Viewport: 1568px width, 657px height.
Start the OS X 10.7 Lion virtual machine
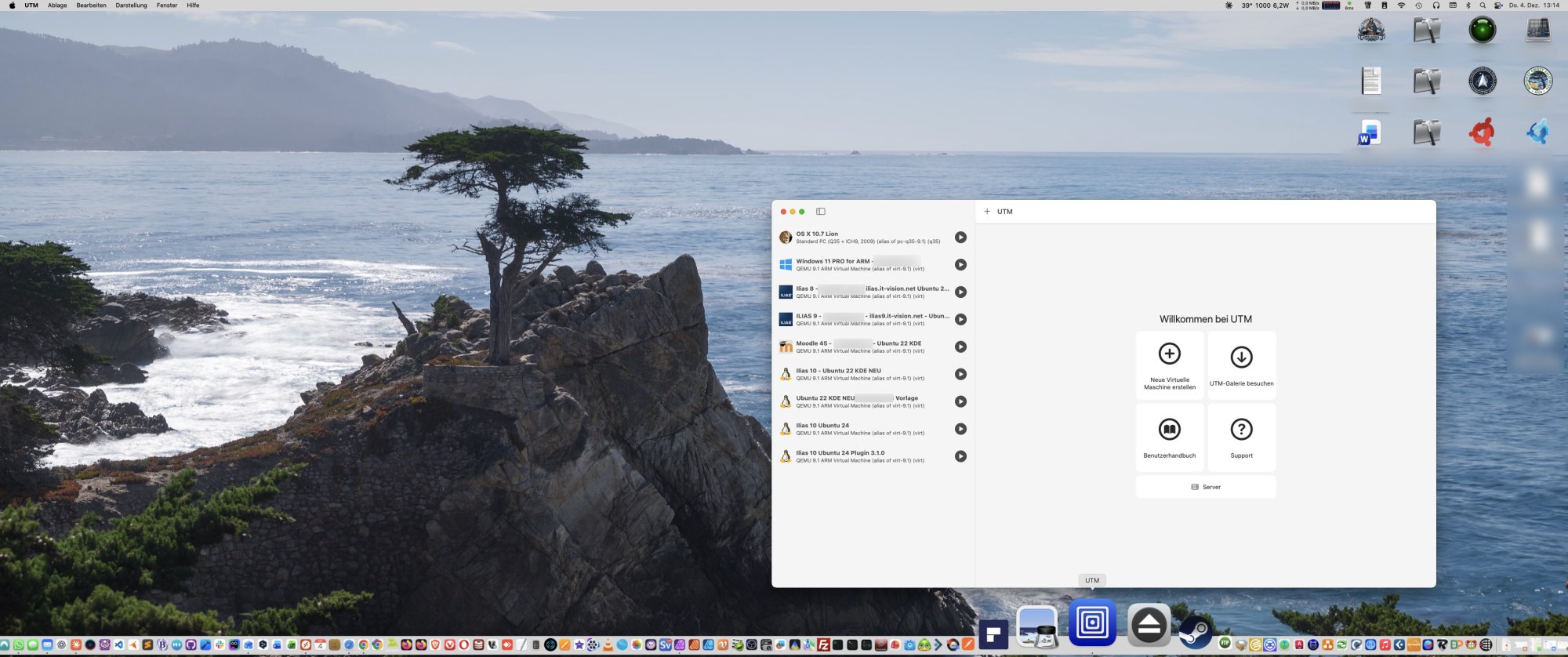[x=960, y=238]
